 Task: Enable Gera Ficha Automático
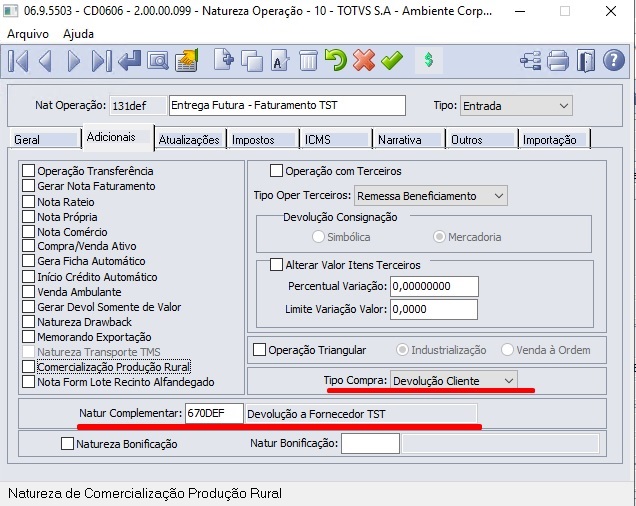point(28,261)
